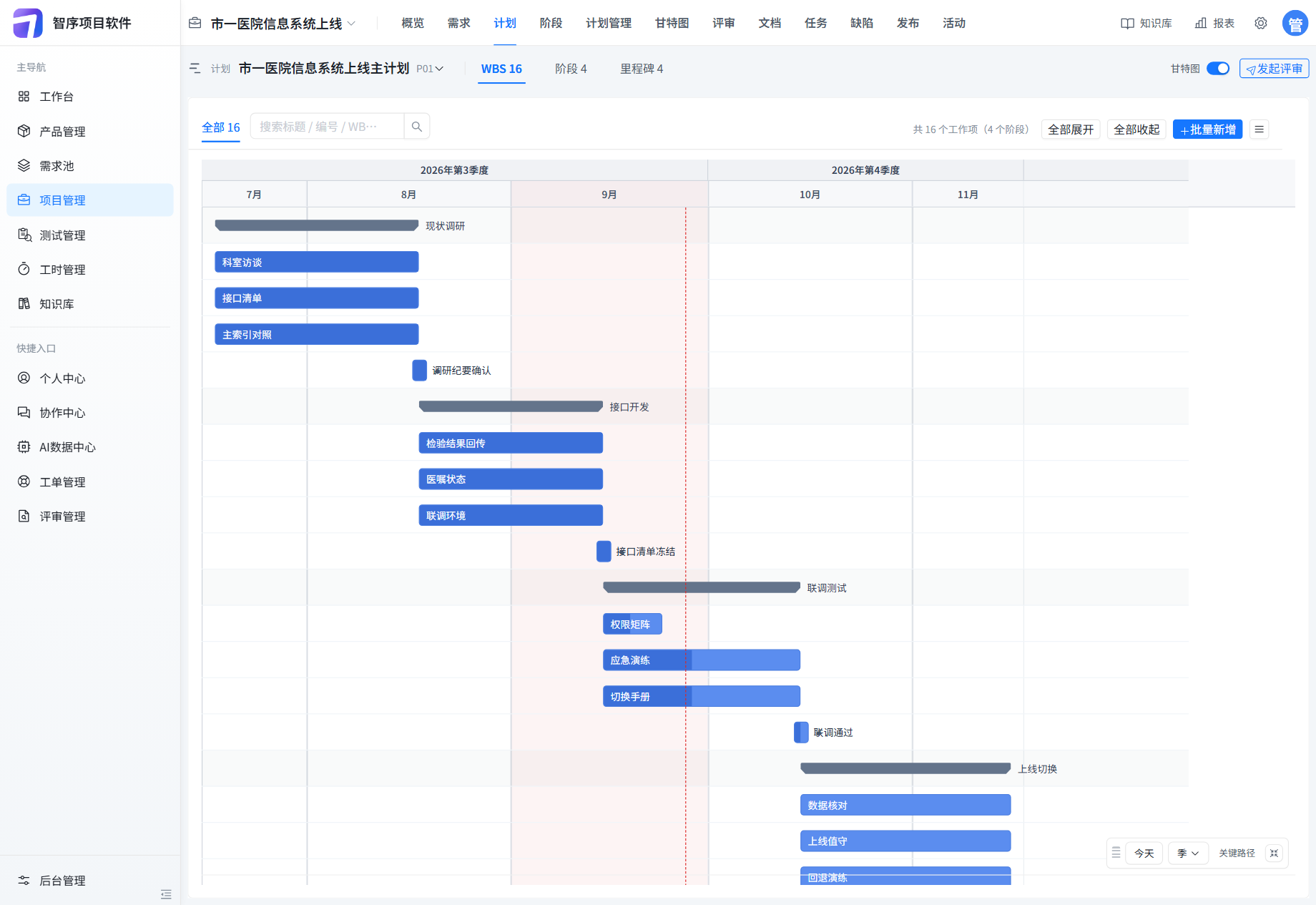Viewport: 1316px width, 905px height.
Task: Toggle 关键路径 display
Action: tap(1237, 853)
